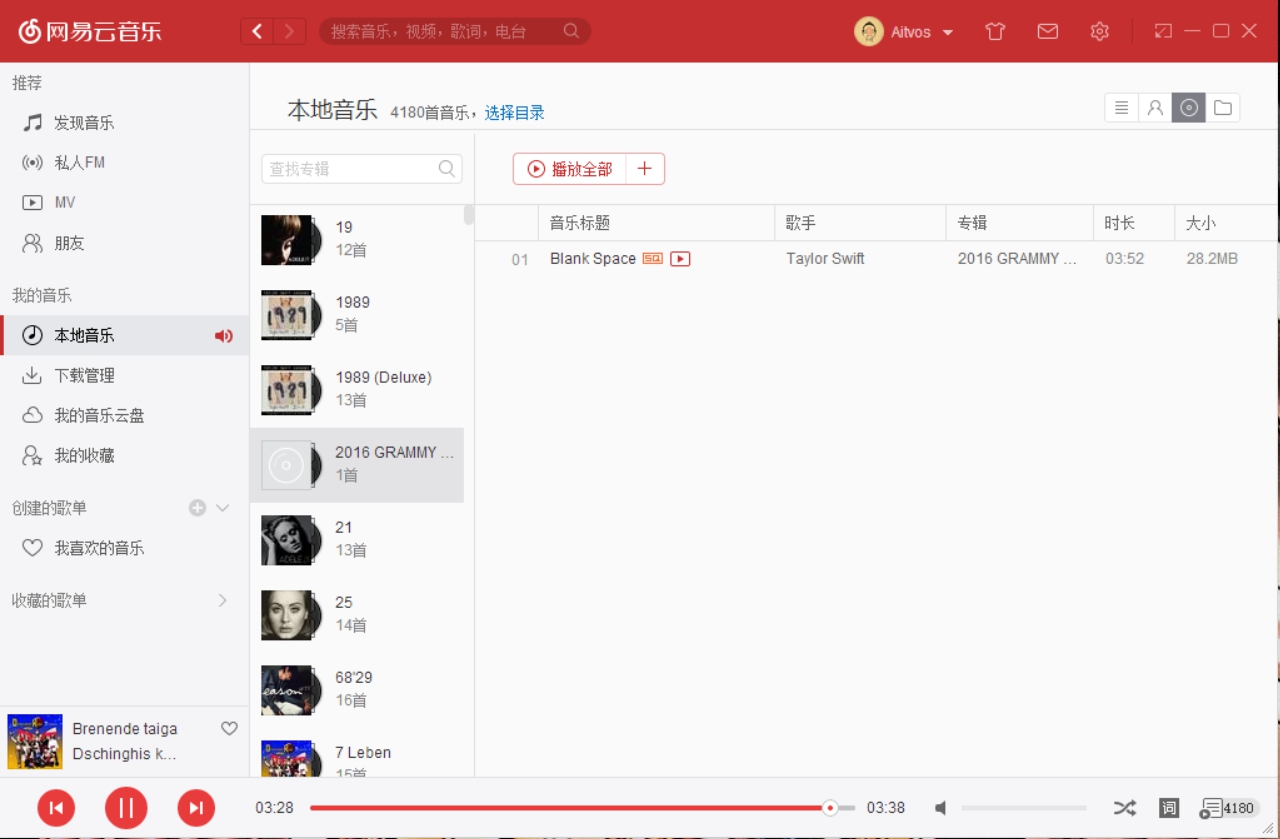Click the Play All button
This screenshot has height=839, width=1280.
pyautogui.click(x=570, y=169)
